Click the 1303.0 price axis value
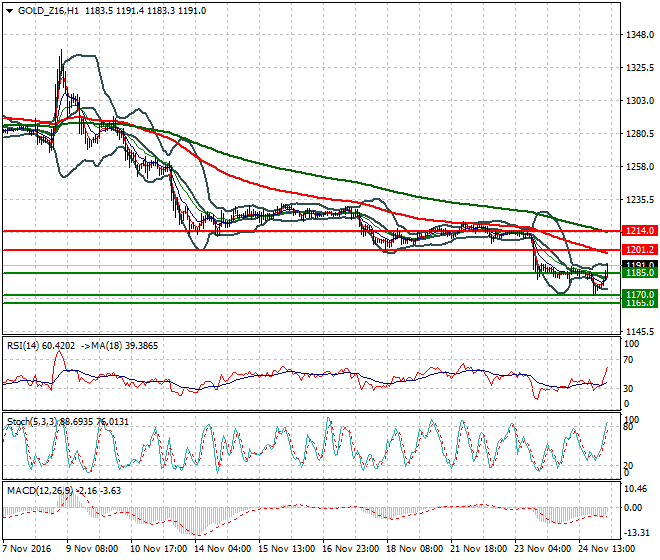The image size is (660, 560). [640, 101]
